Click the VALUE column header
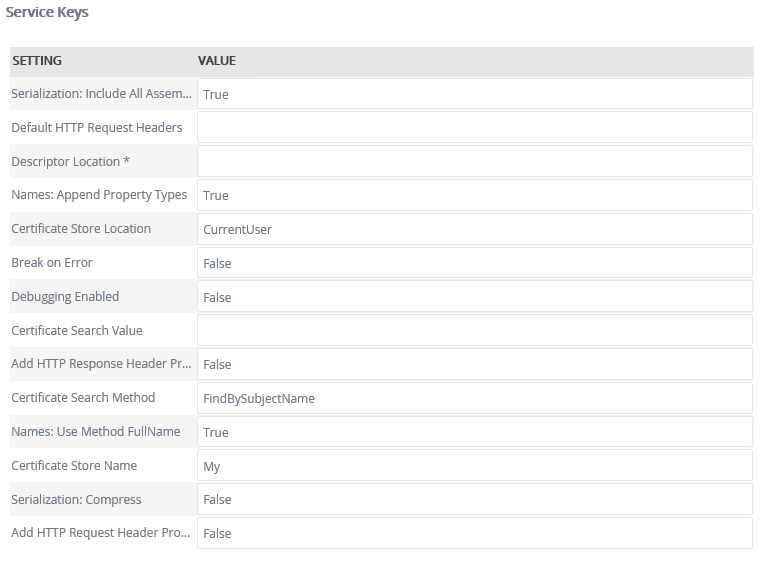Screen dimensions: 761x561 coord(217,61)
